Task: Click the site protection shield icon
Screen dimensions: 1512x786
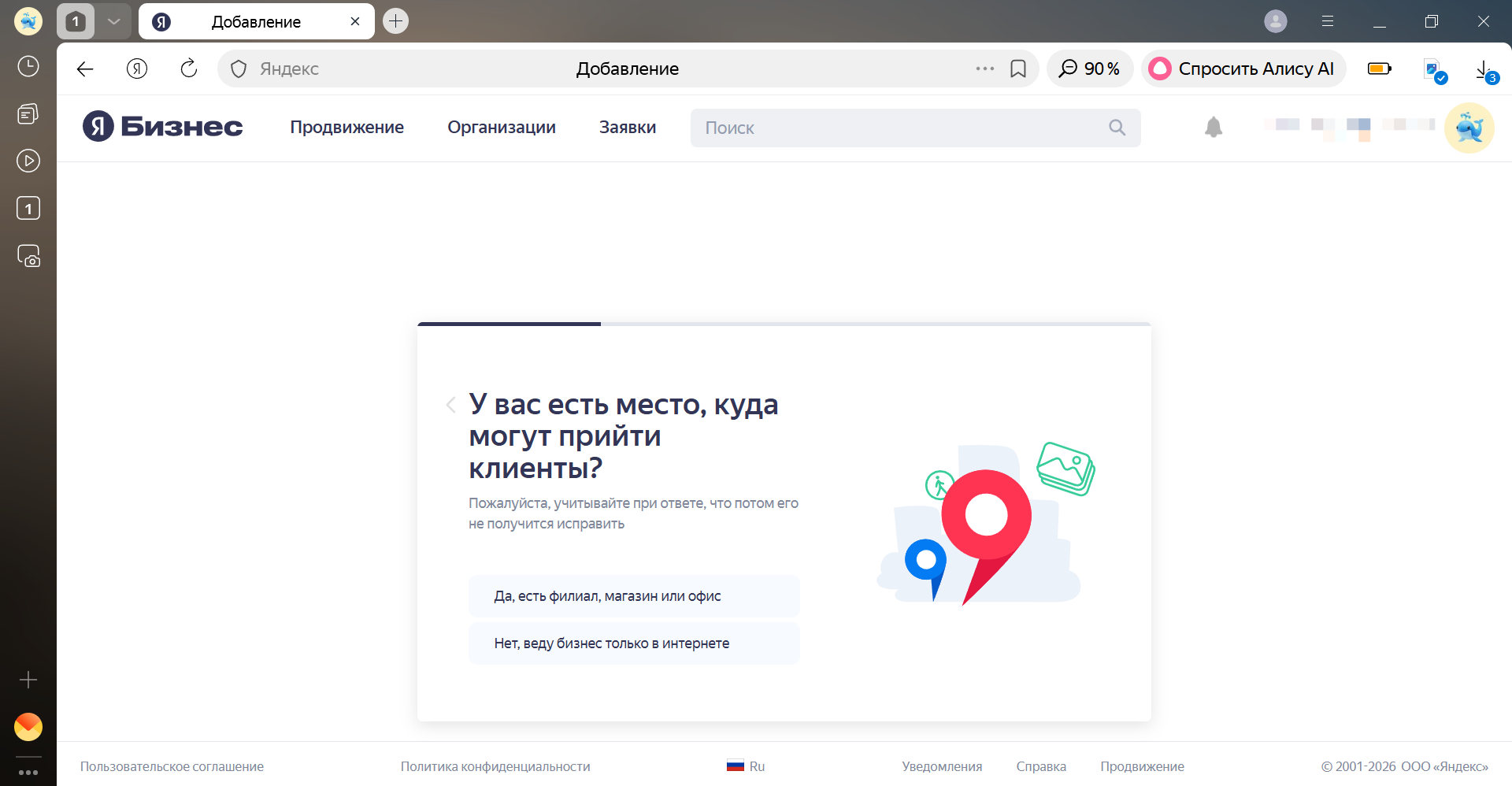Action: [238, 69]
